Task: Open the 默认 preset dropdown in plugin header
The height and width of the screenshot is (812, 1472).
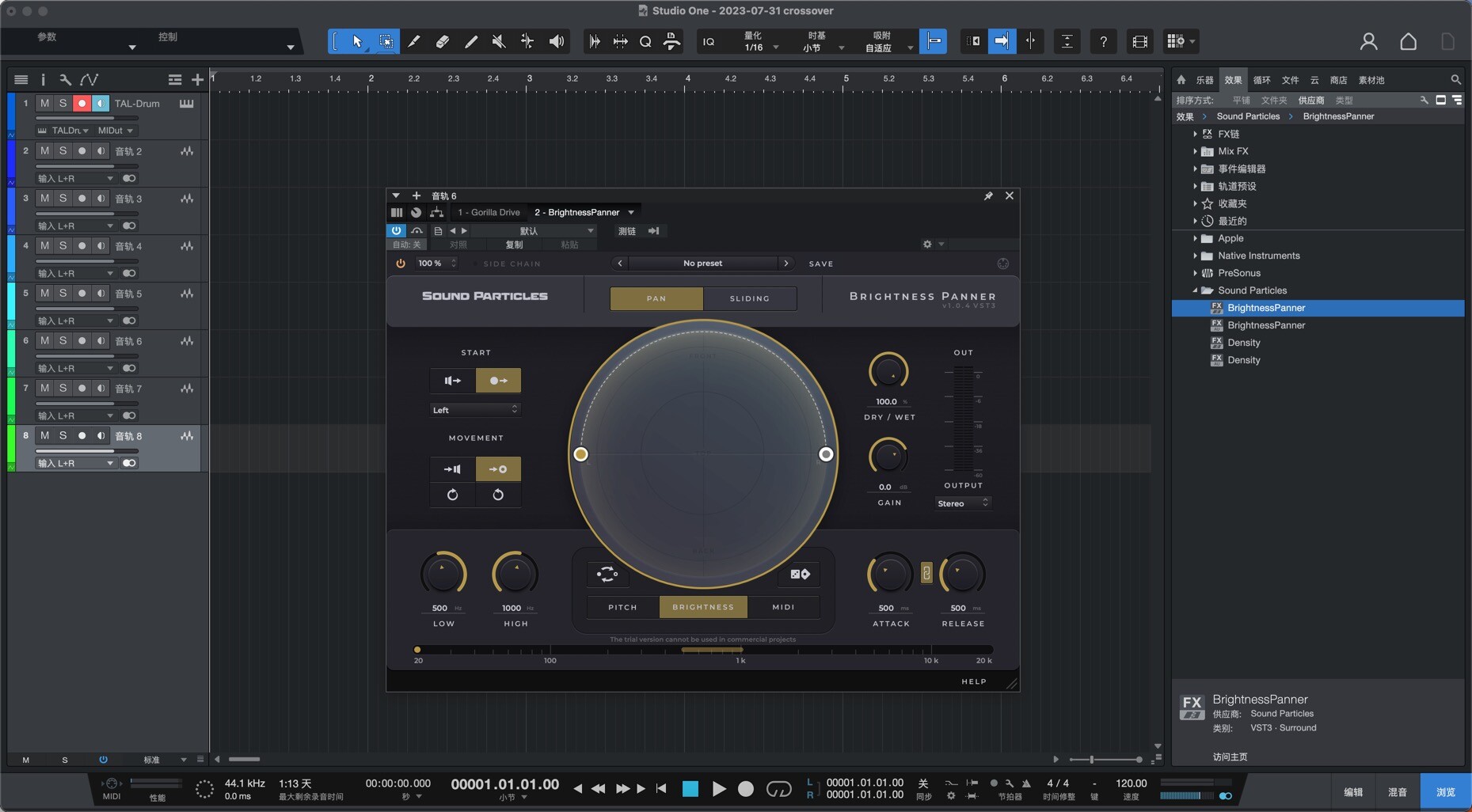Action: 534,231
